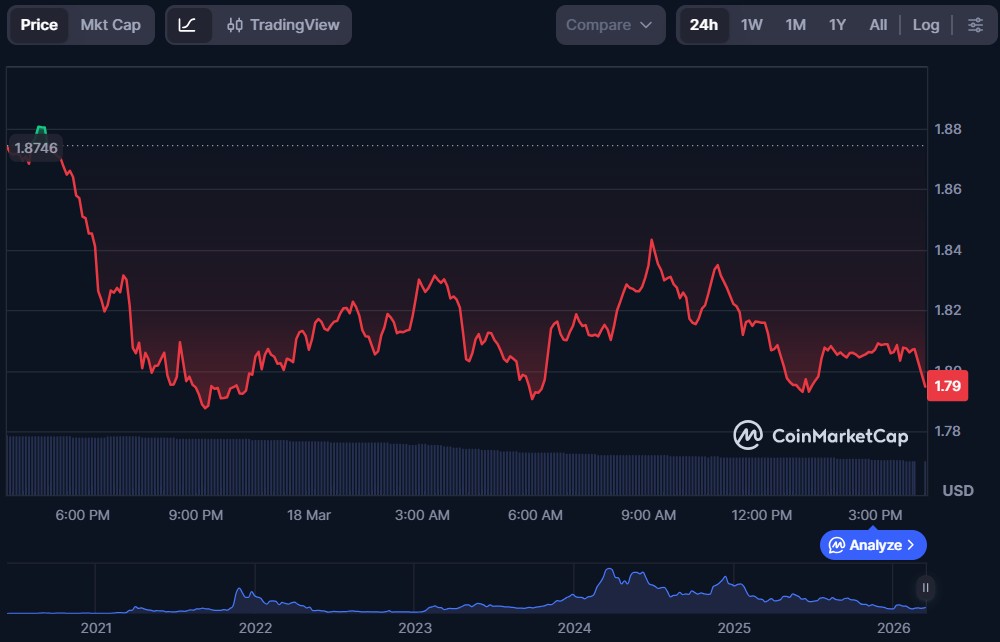Image resolution: width=1000 pixels, height=642 pixels.
Task: Enable logarithmic scale with Log toggle
Action: (x=925, y=24)
